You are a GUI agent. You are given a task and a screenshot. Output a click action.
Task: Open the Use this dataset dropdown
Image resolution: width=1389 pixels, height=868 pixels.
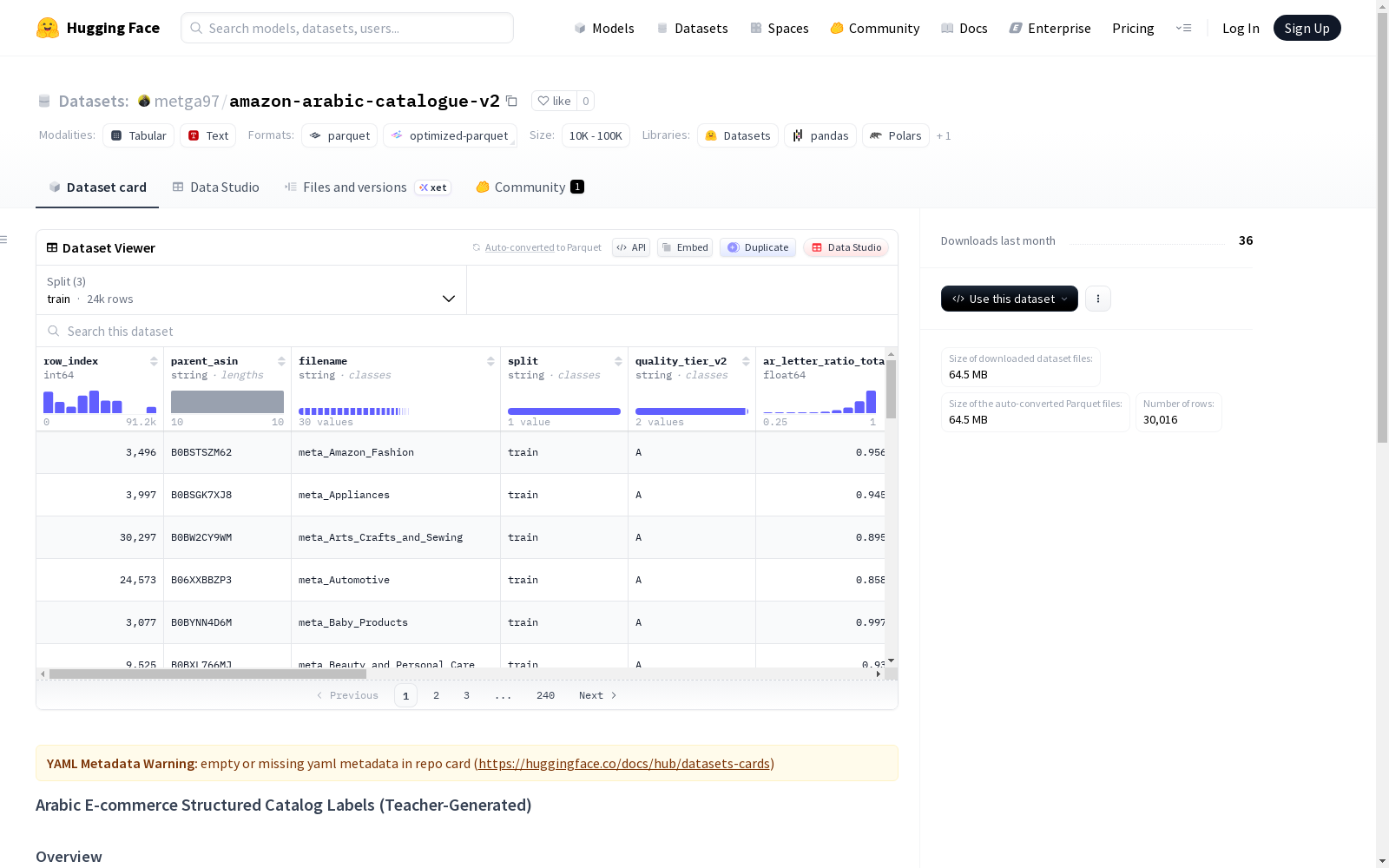click(1010, 299)
